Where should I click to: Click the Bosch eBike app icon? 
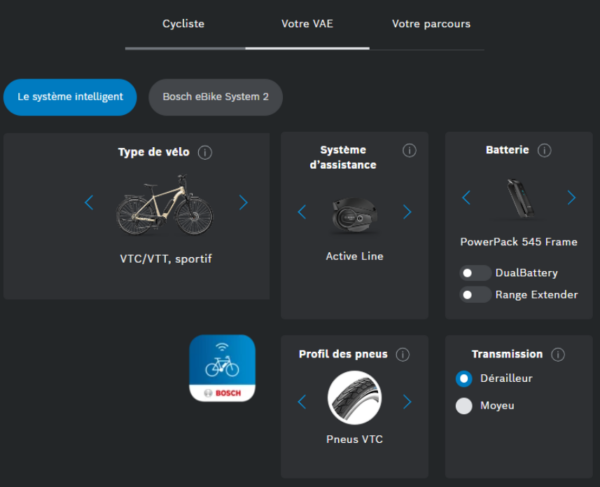222,368
